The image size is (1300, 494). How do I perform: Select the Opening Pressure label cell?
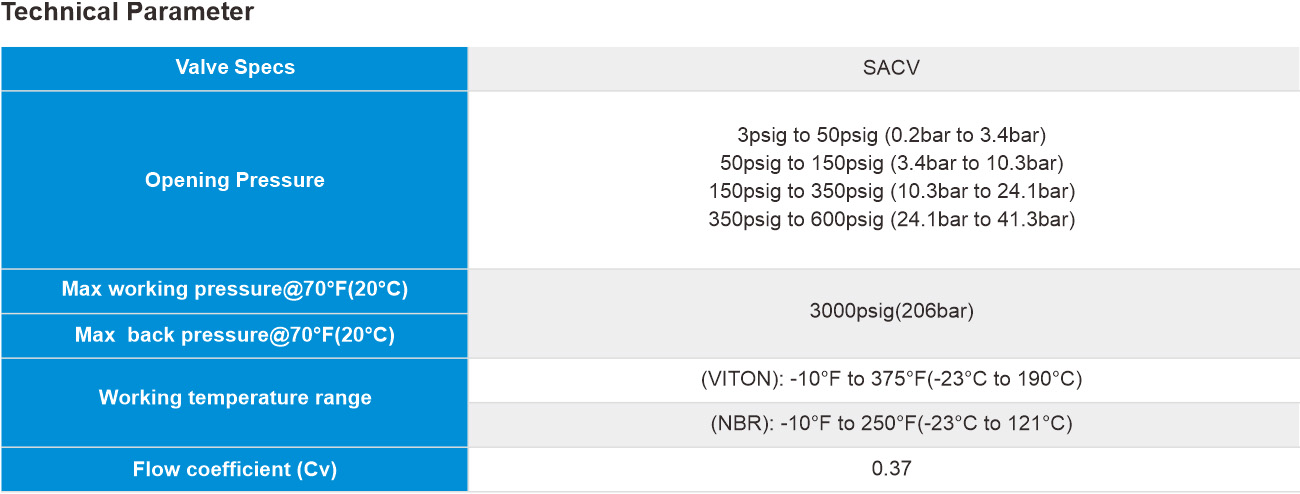tap(234, 180)
